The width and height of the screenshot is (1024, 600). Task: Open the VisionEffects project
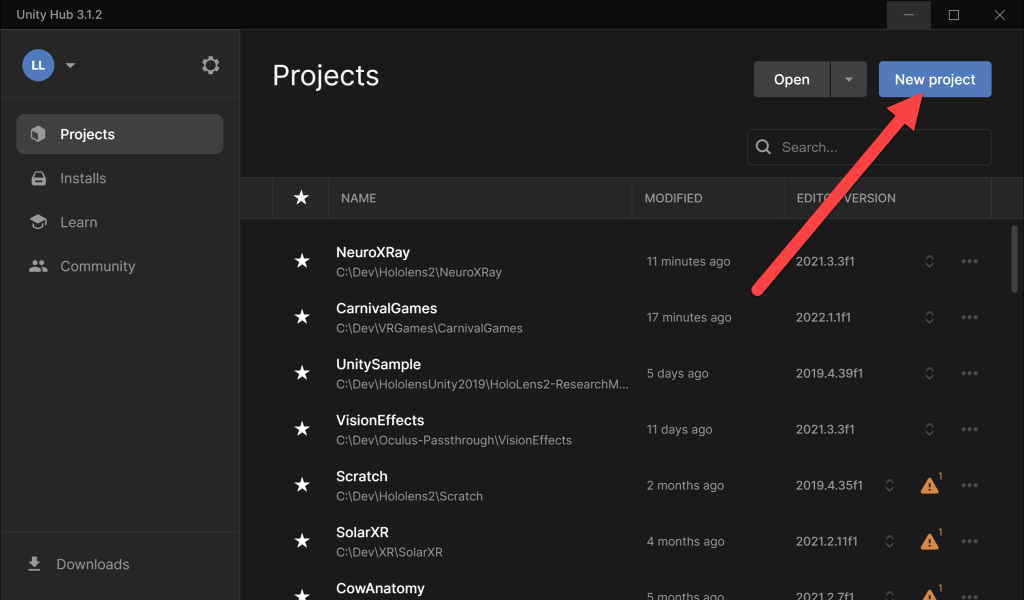click(x=380, y=420)
